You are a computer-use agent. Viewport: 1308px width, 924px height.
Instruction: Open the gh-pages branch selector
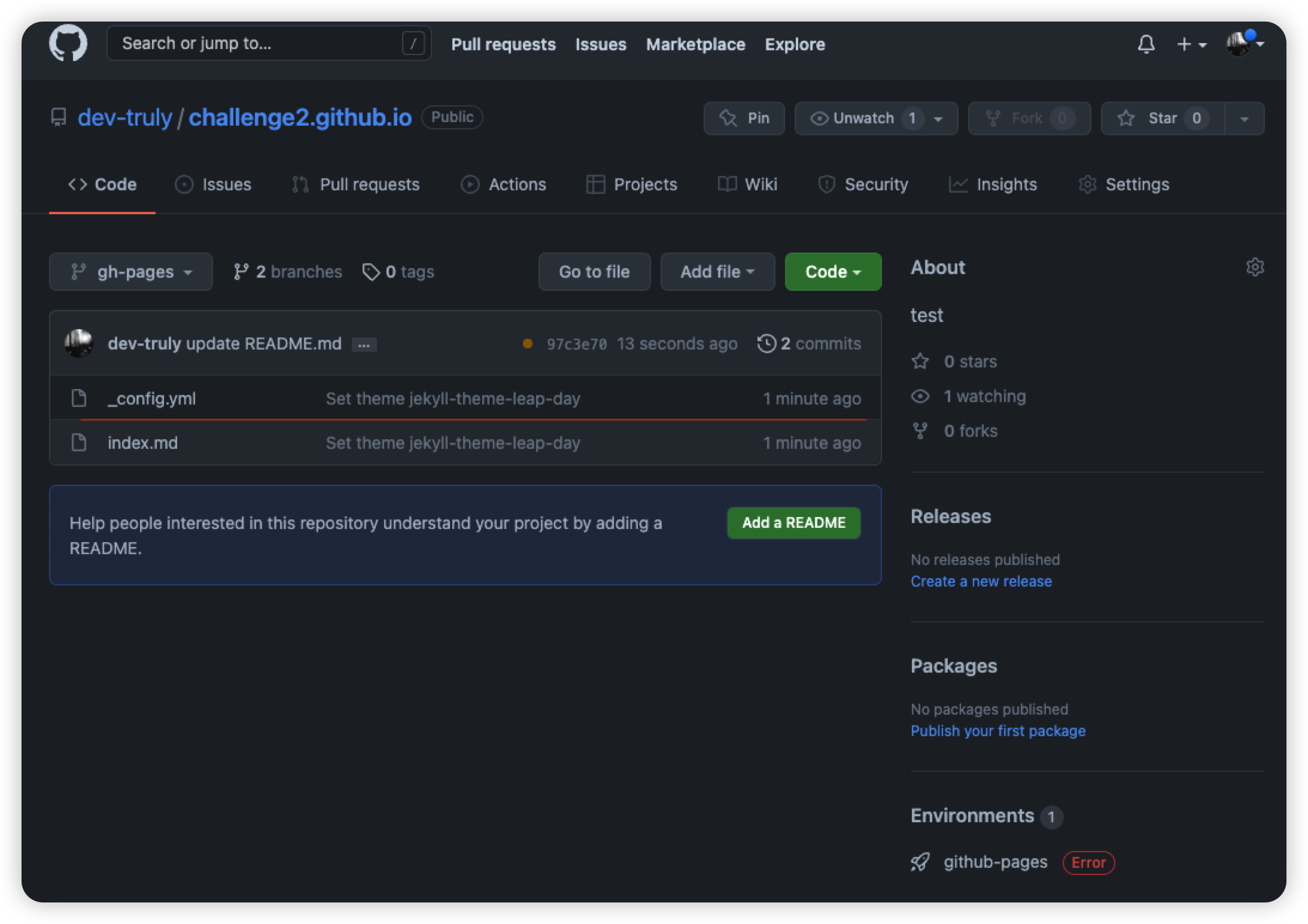click(x=131, y=272)
